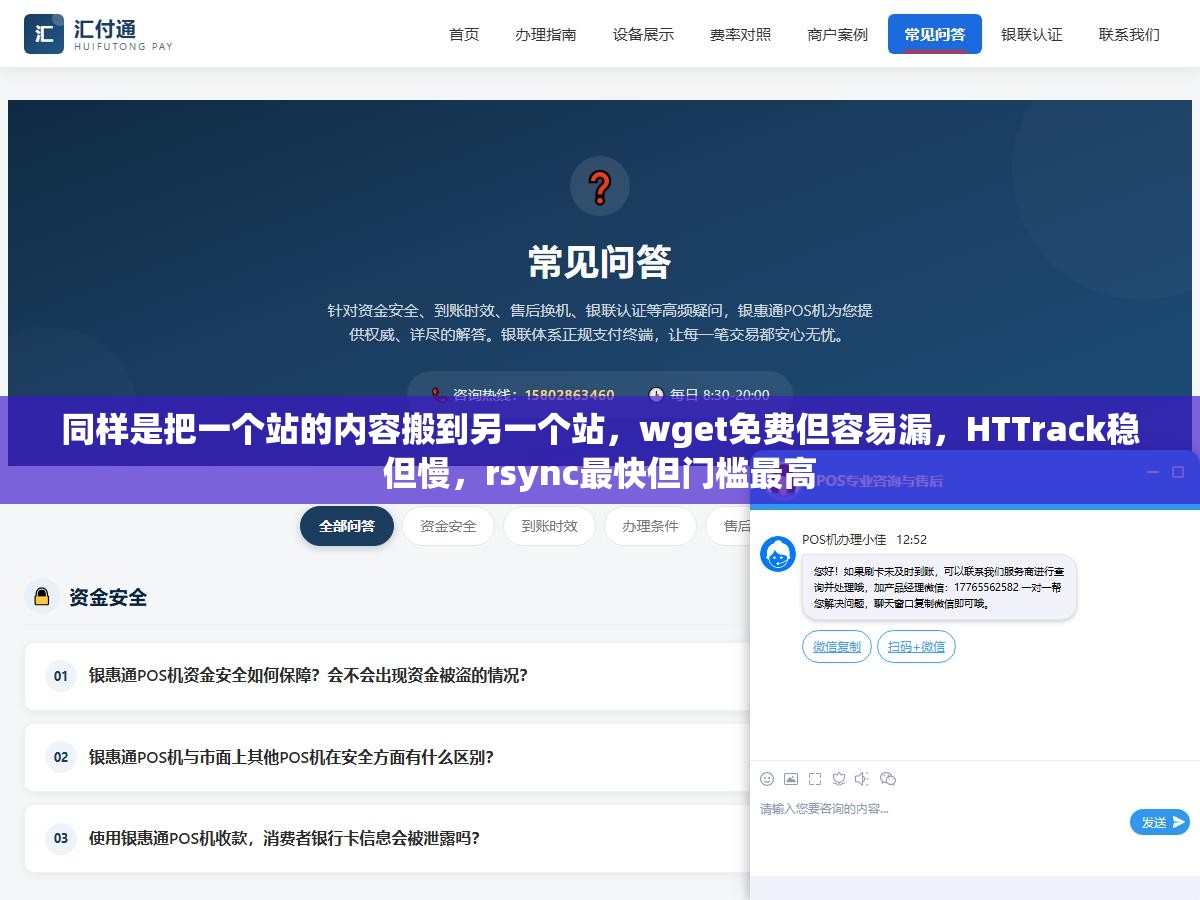Select 费率对照 nav link

click(x=741, y=34)
